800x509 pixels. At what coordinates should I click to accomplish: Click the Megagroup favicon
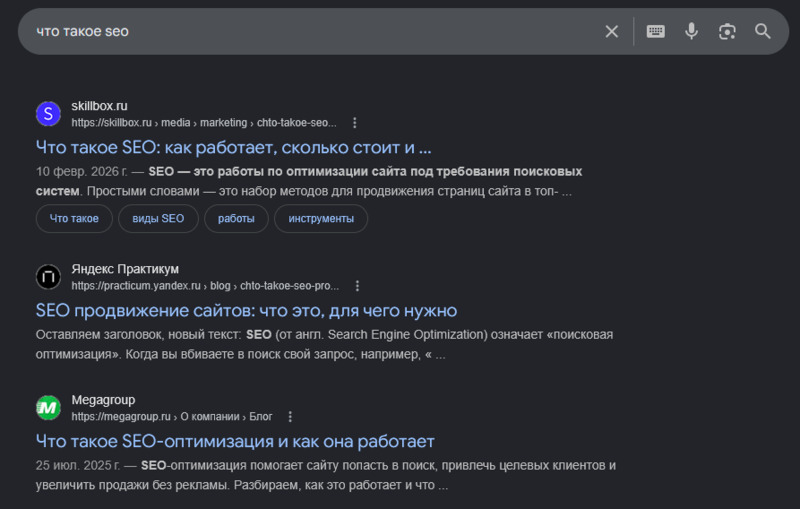point(48,408)
